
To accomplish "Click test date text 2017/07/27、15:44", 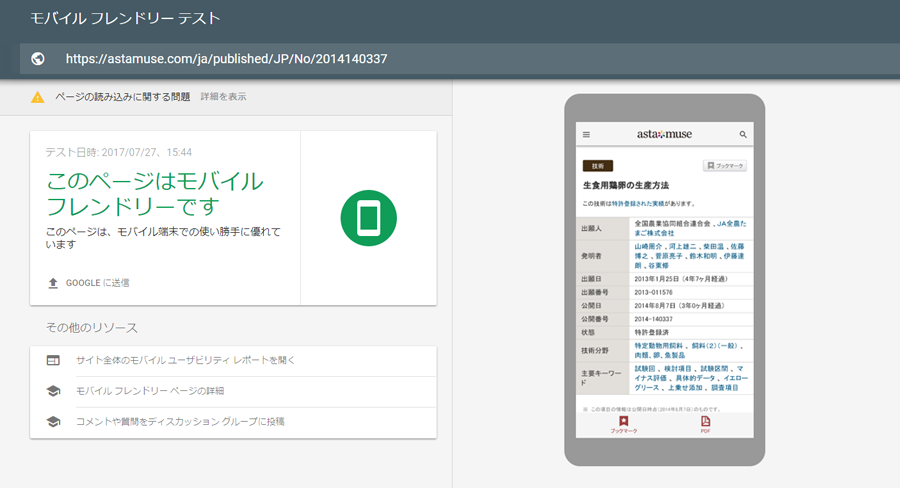I will 146,152.
